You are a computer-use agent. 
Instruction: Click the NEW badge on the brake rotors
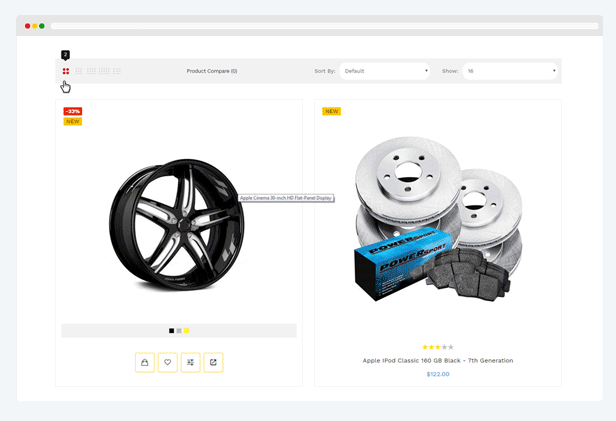(x=332, y=111)
